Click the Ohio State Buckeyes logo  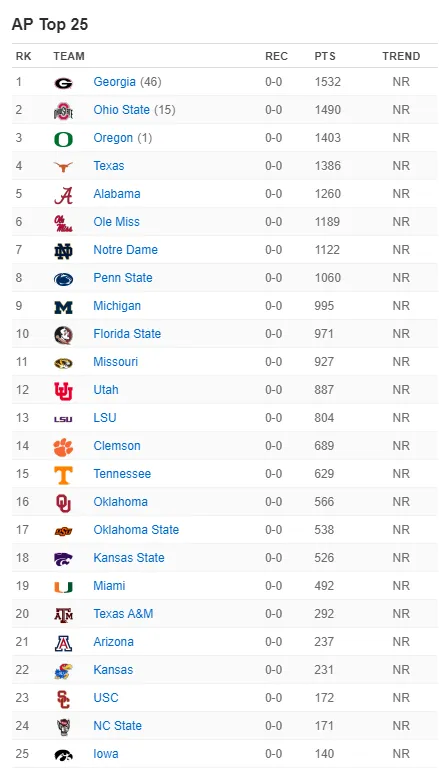pyautogui.click(x=63, y=111)
